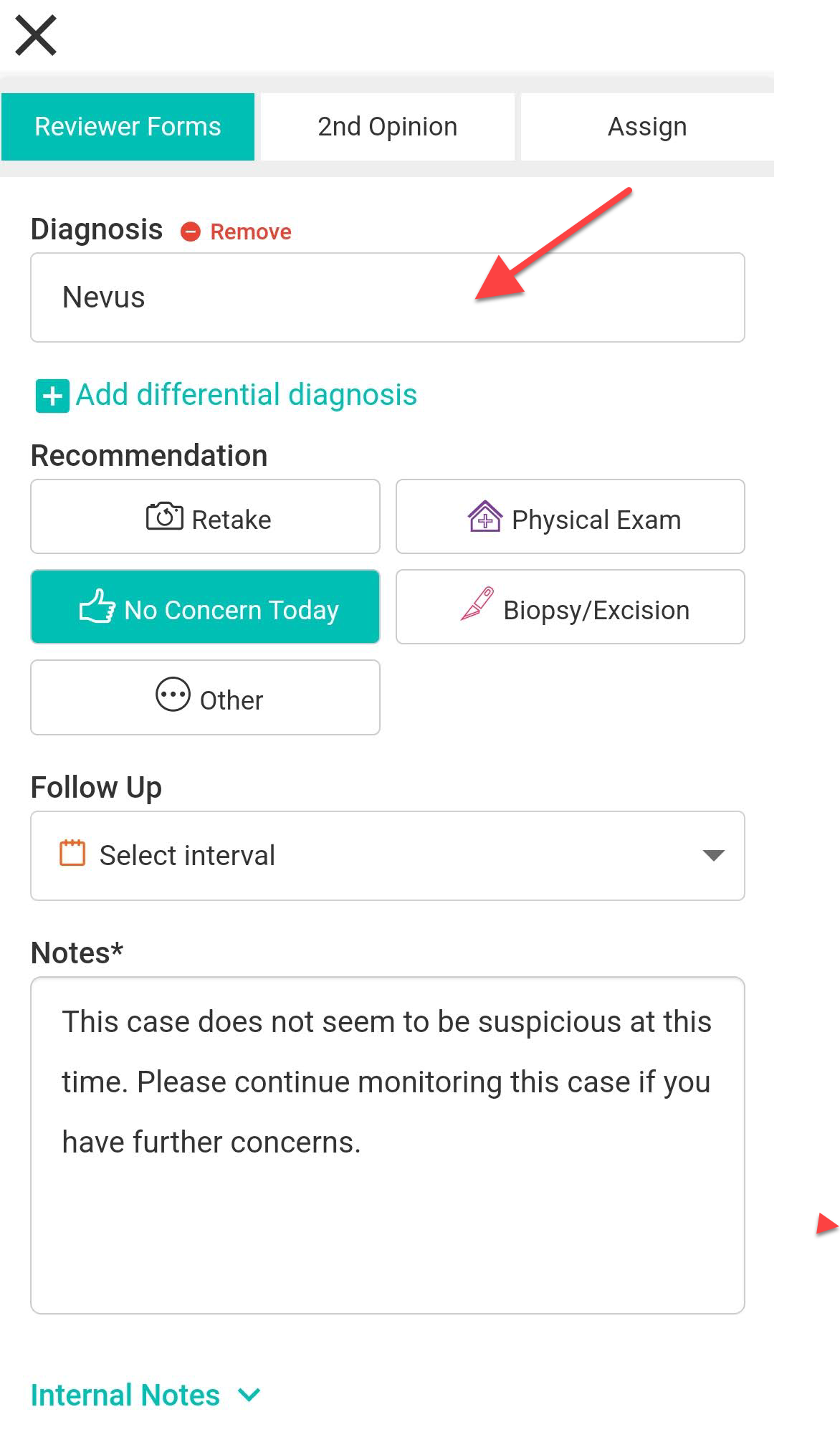Click the green plus icon for differential diagnosis

click(52, 396)
